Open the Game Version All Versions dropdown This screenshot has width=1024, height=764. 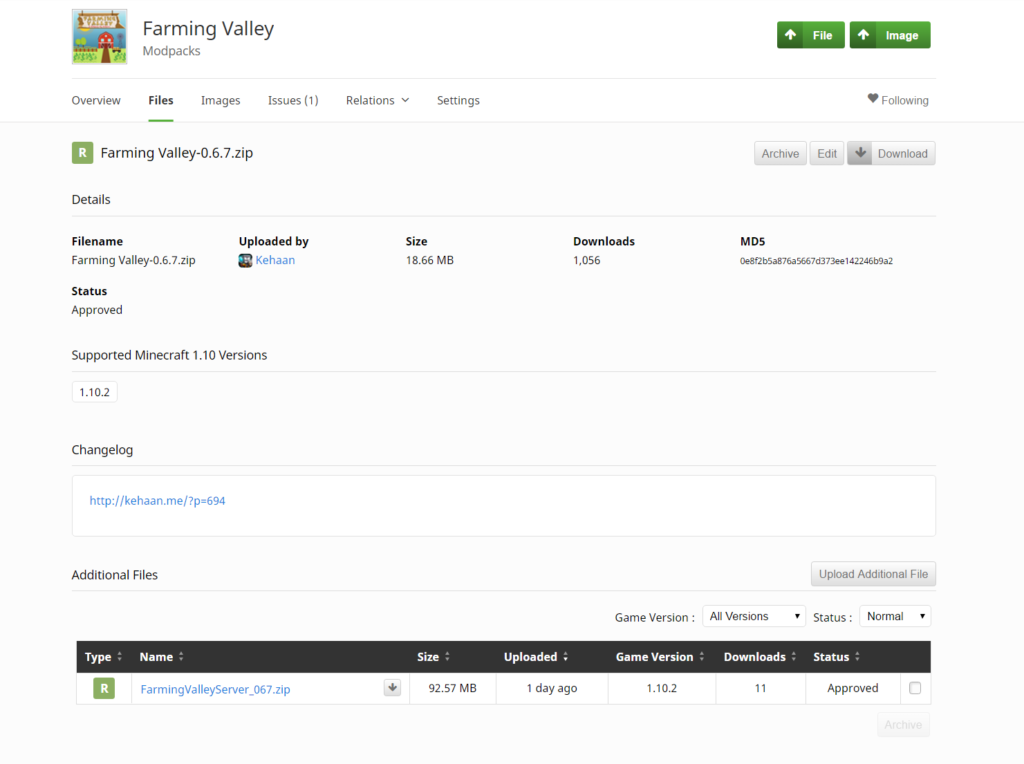click(x=754, y=616)
